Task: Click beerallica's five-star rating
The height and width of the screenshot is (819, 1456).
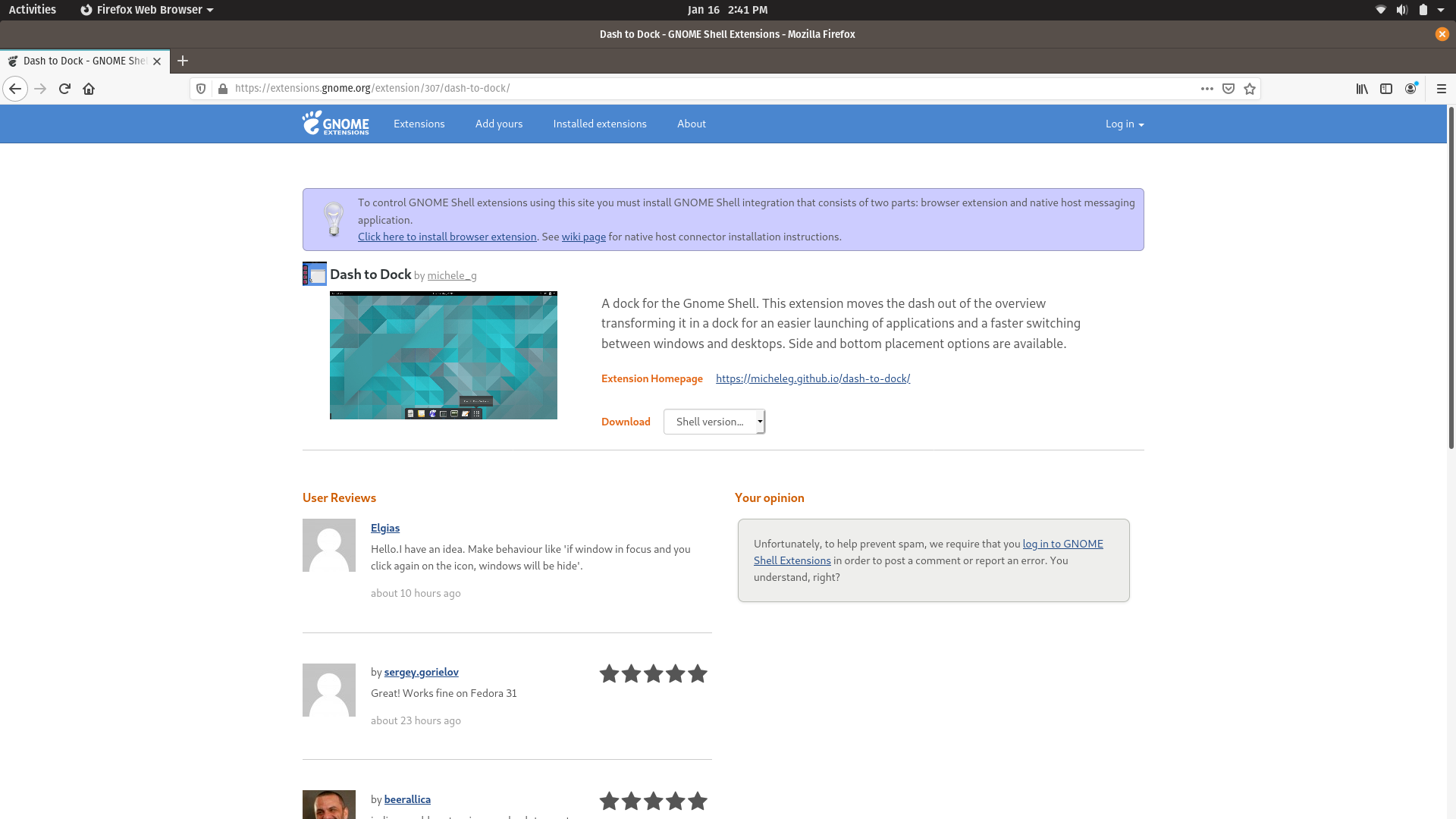Action: (x=653, y=801)
